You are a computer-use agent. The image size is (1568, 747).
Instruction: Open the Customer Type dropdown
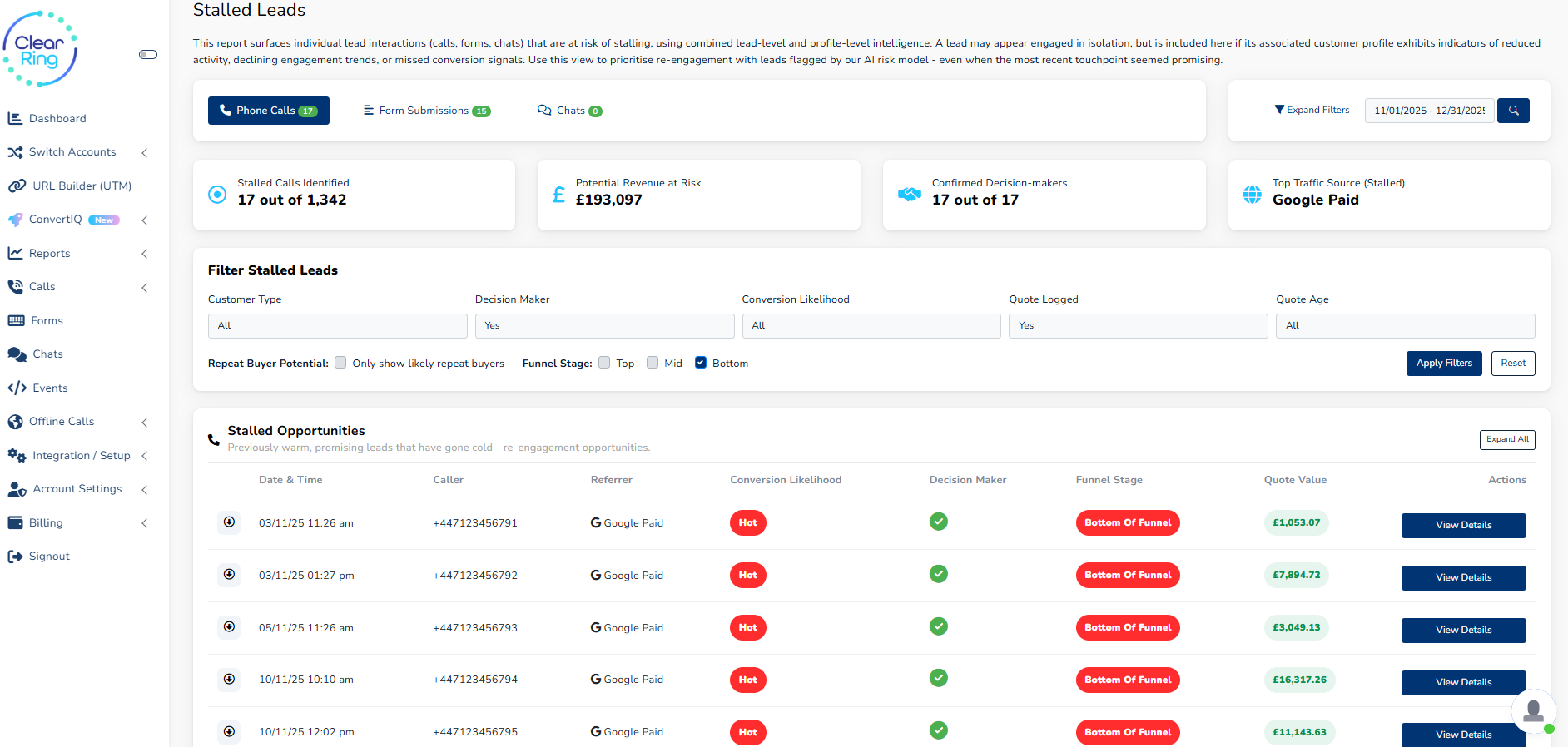click(x=337, y=326)
